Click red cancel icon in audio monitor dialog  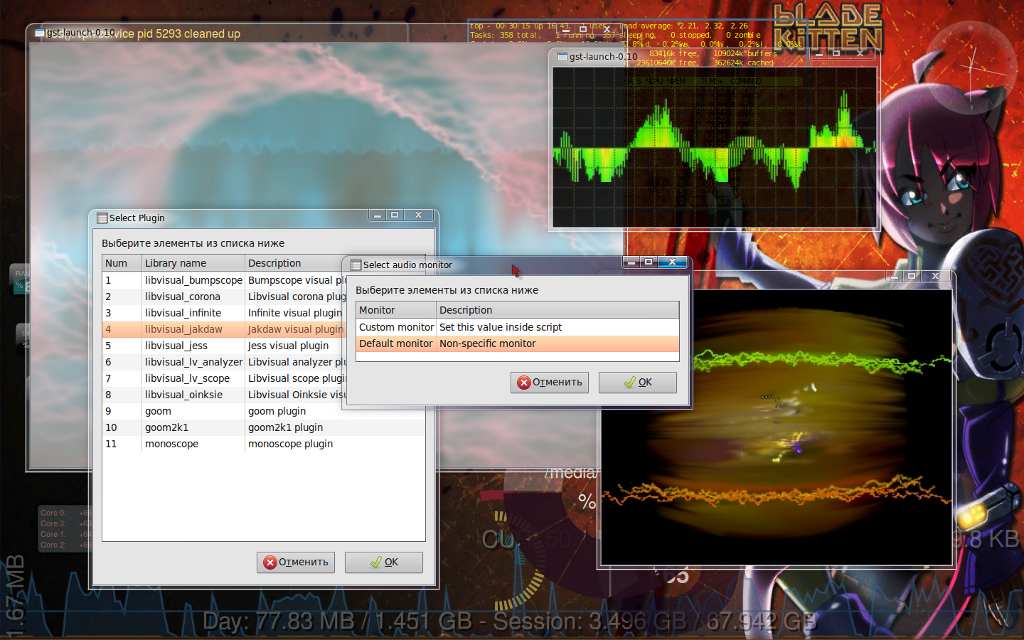[x=524, y=383]
